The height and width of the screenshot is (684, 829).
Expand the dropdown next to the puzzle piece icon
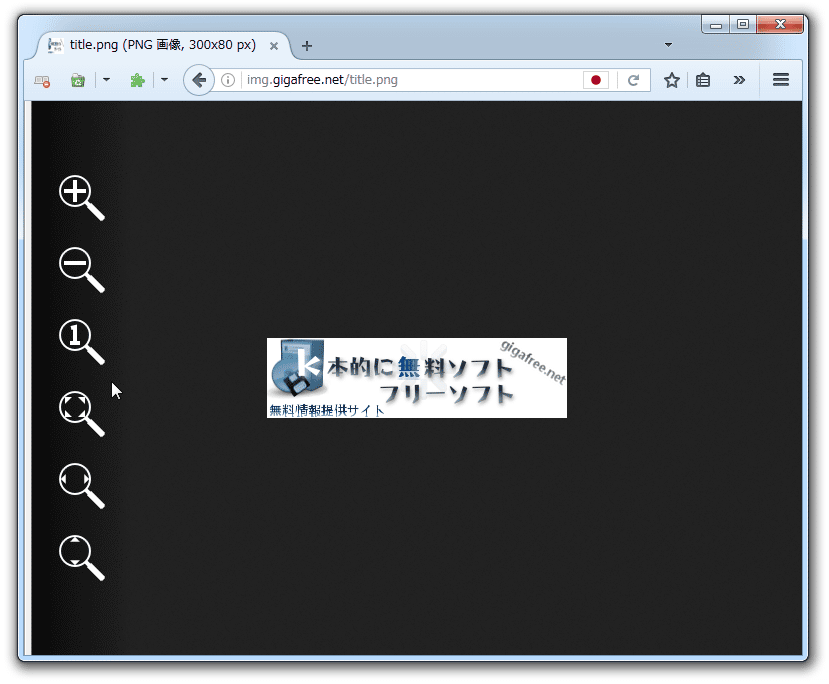(x=164, y=80)
